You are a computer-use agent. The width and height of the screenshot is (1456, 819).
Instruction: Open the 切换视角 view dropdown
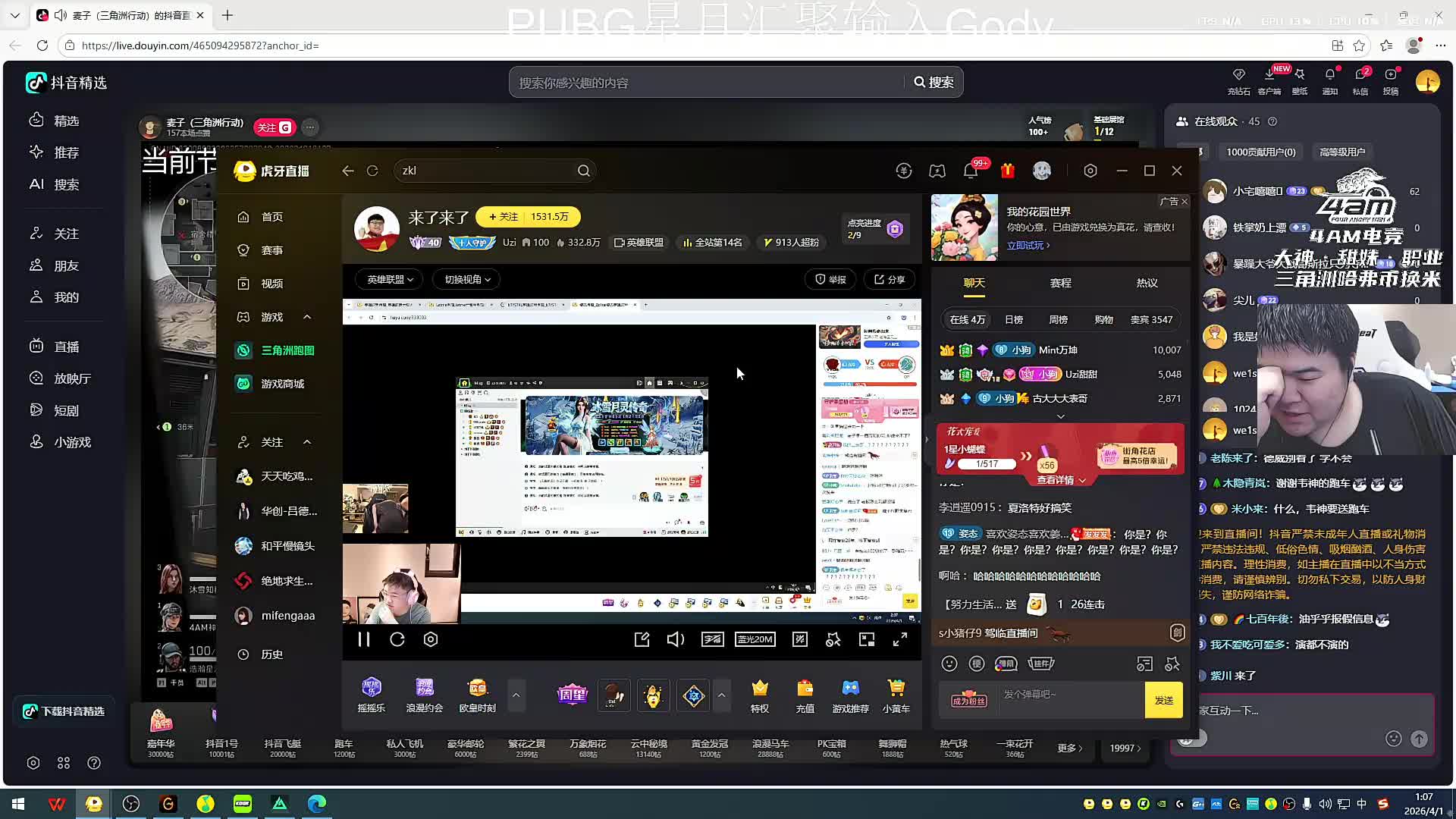click(x=467, y=279)
